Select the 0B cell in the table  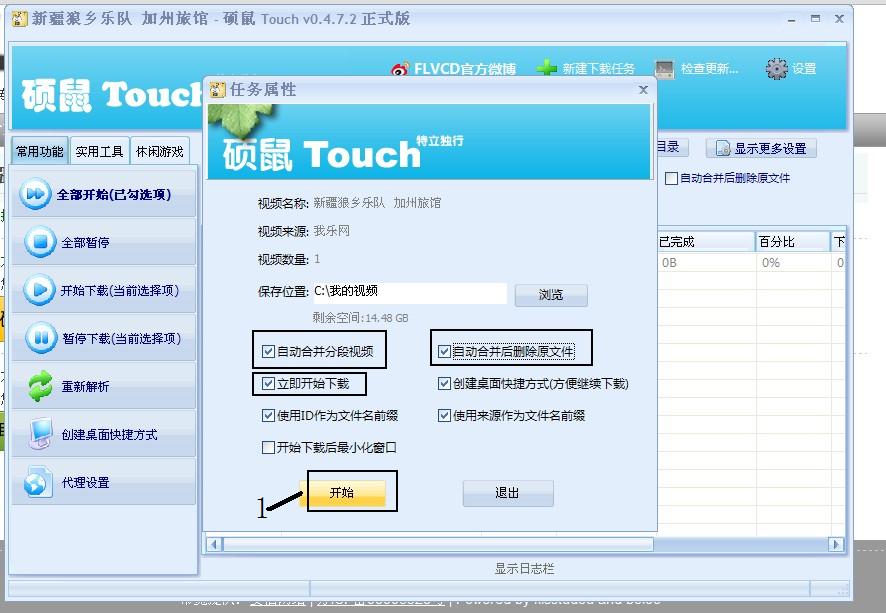coord(706,263)
